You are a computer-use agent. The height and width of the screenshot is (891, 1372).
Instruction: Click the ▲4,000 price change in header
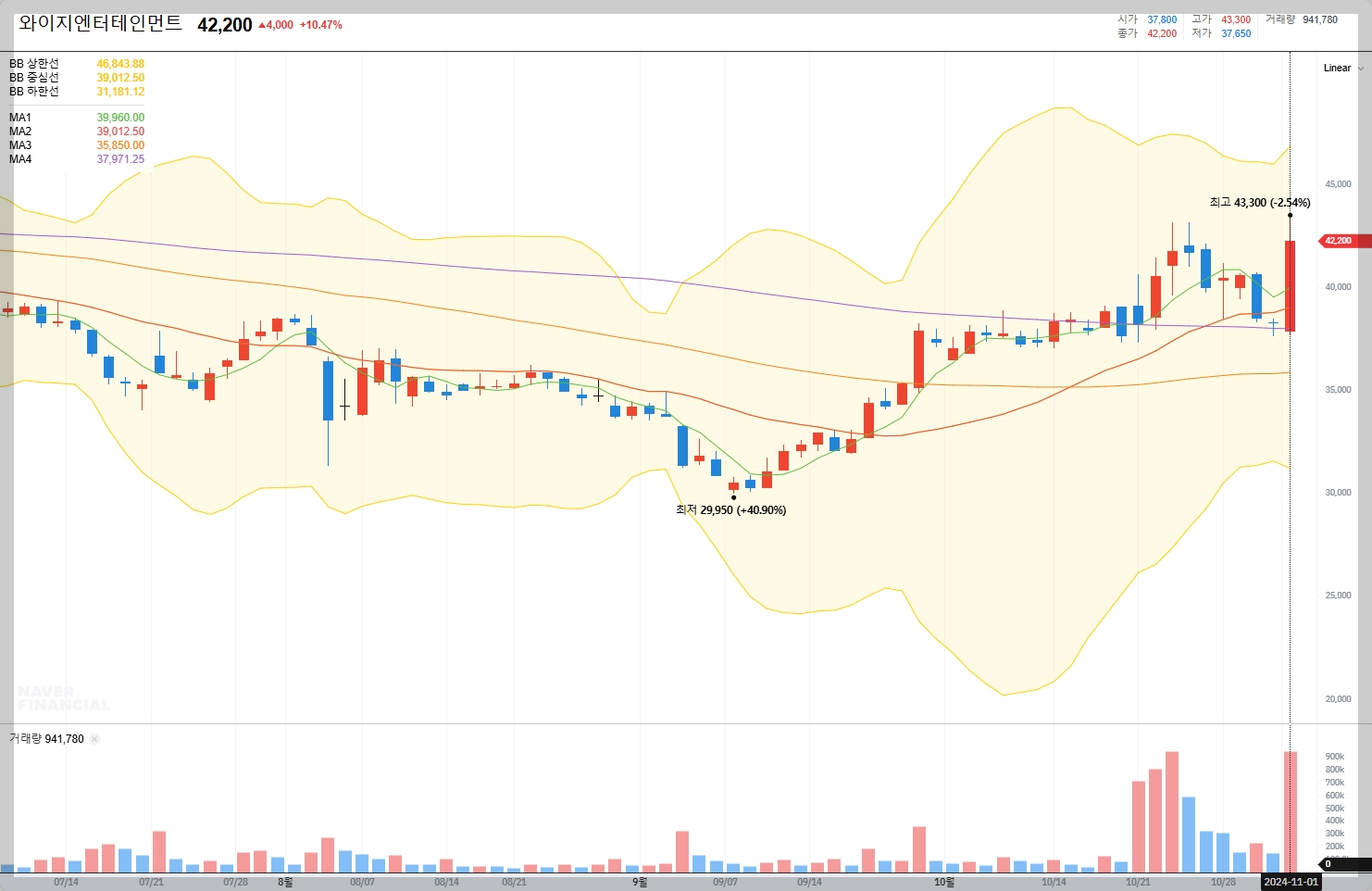(x=276, y=25)
